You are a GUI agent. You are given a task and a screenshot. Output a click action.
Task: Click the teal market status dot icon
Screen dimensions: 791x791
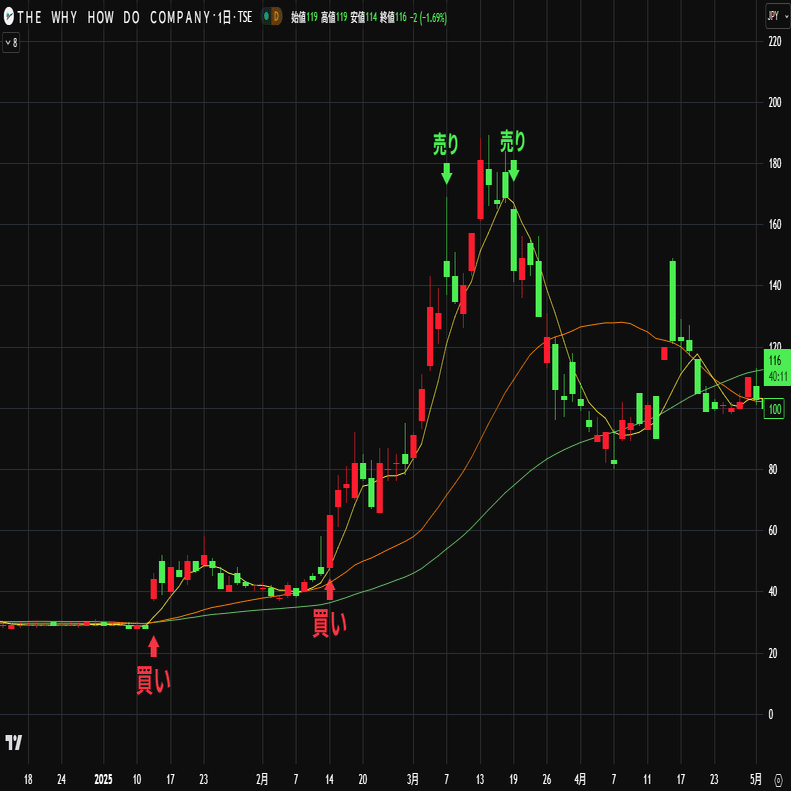[x=266, y=17]
